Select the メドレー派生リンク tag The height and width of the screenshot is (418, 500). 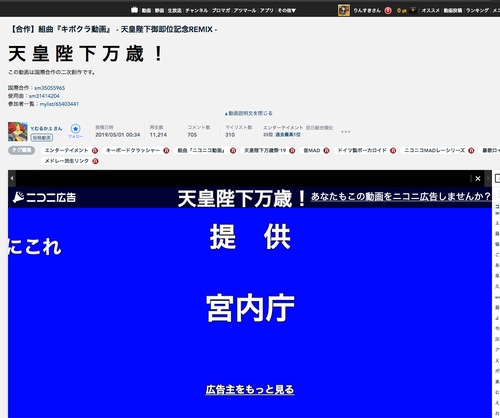coord(67,161)
